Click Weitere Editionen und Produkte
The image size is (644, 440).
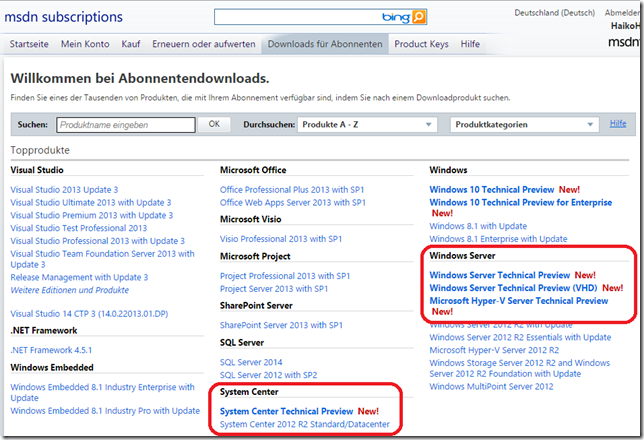pos(69,290)
